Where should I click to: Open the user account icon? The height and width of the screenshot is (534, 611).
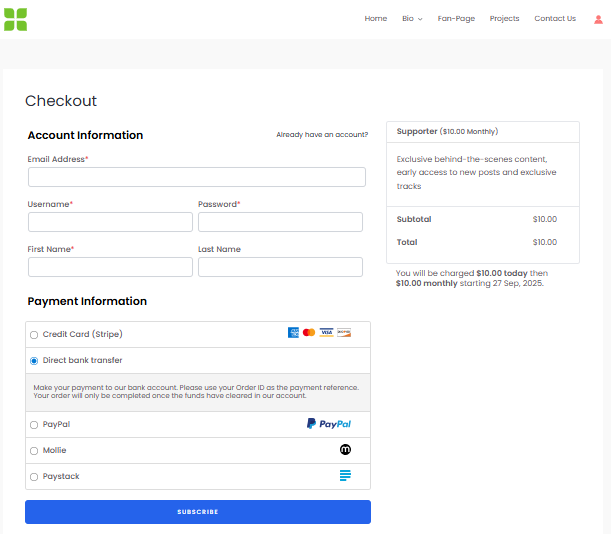[x=598, y=19]
